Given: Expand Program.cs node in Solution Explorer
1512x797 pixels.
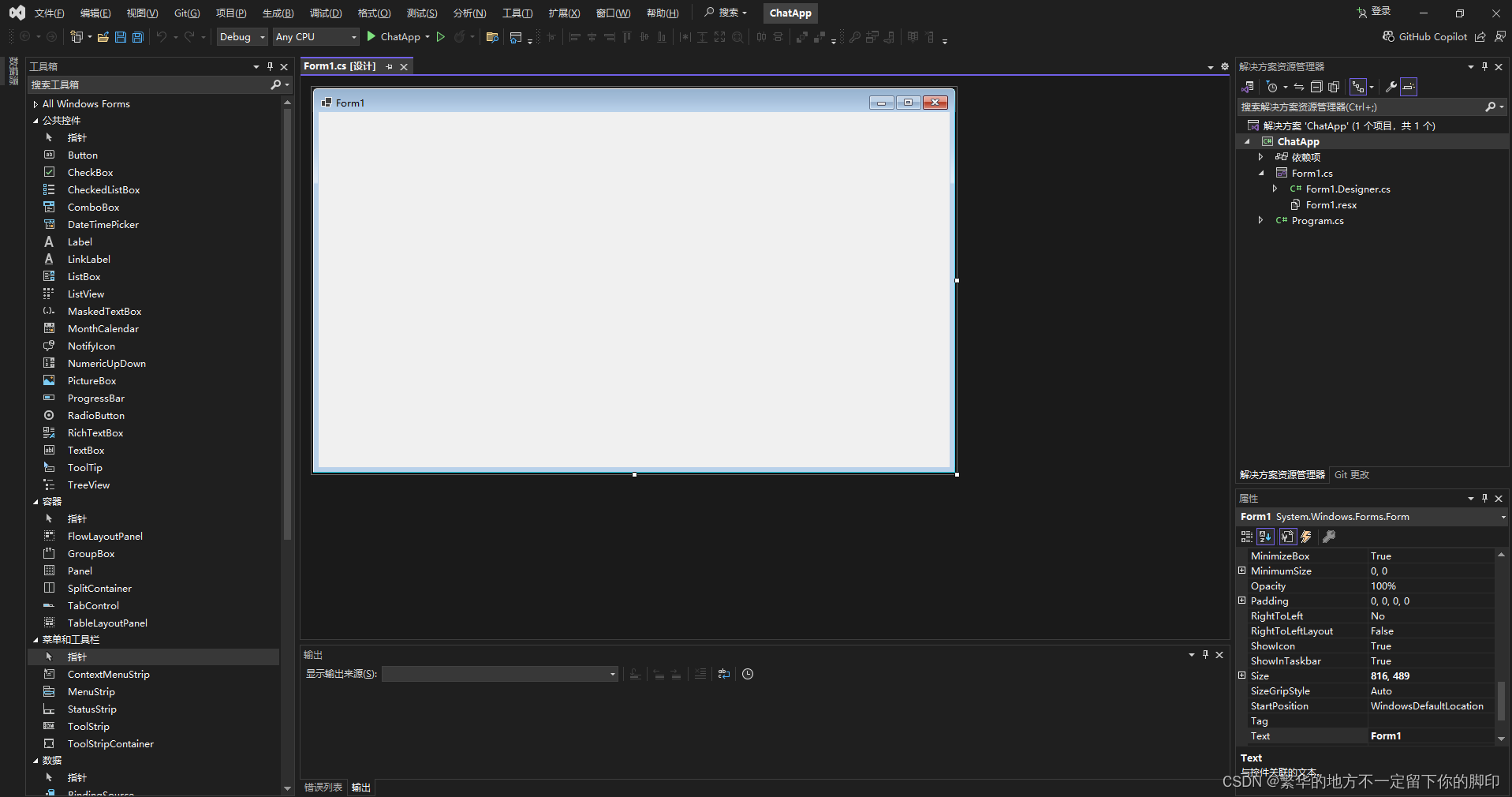Looking at the screenshot, I should coord(1260,220).
